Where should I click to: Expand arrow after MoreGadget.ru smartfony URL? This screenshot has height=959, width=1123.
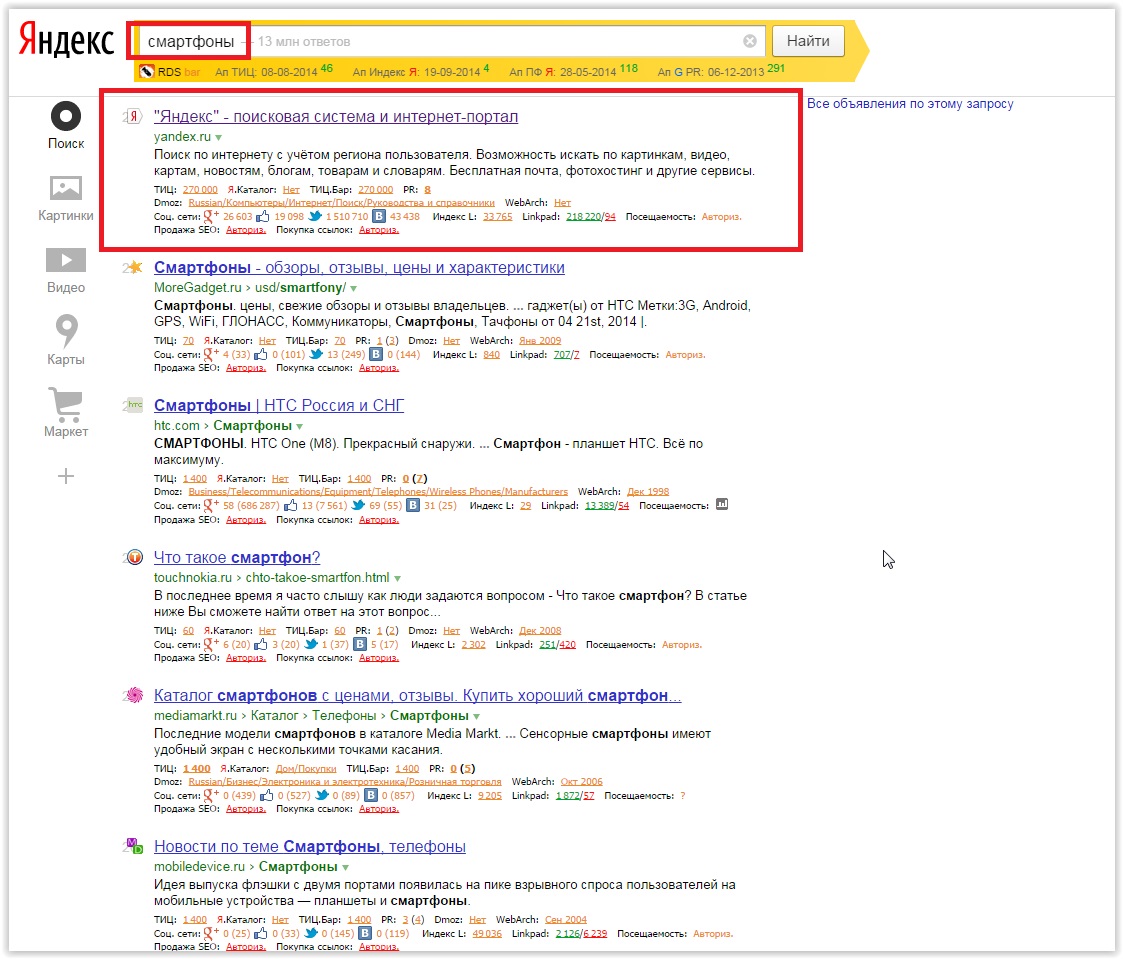353,289
